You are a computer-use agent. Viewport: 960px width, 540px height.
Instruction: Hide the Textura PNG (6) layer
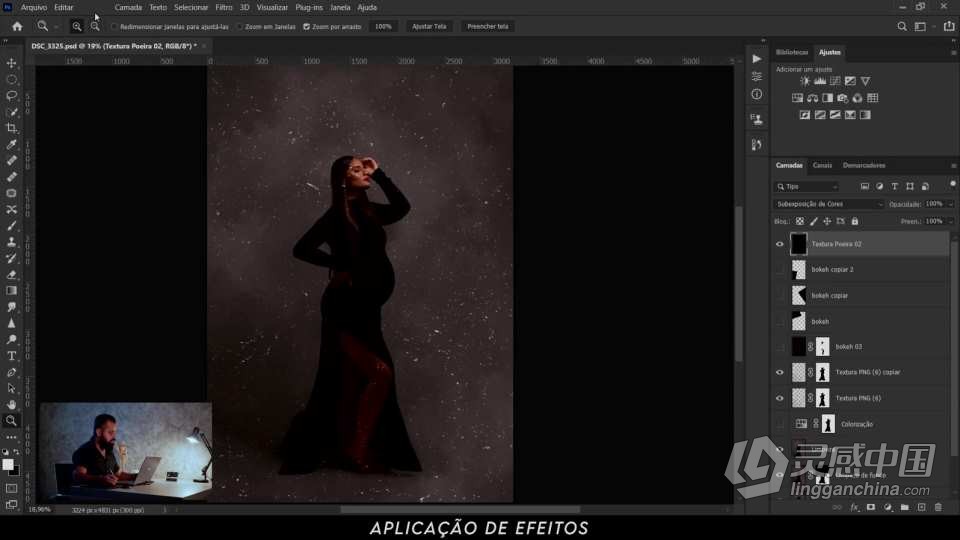[779, 398]
